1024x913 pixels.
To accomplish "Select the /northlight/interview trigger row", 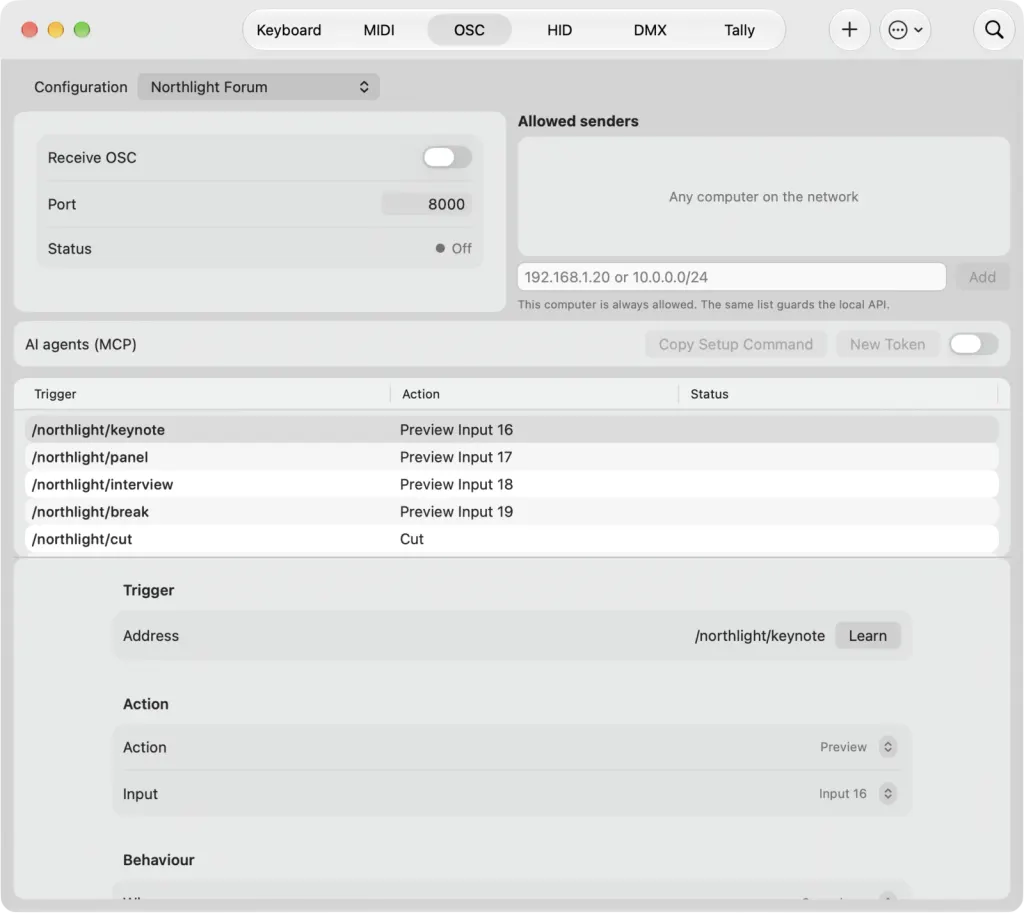I will coord(512,485).
